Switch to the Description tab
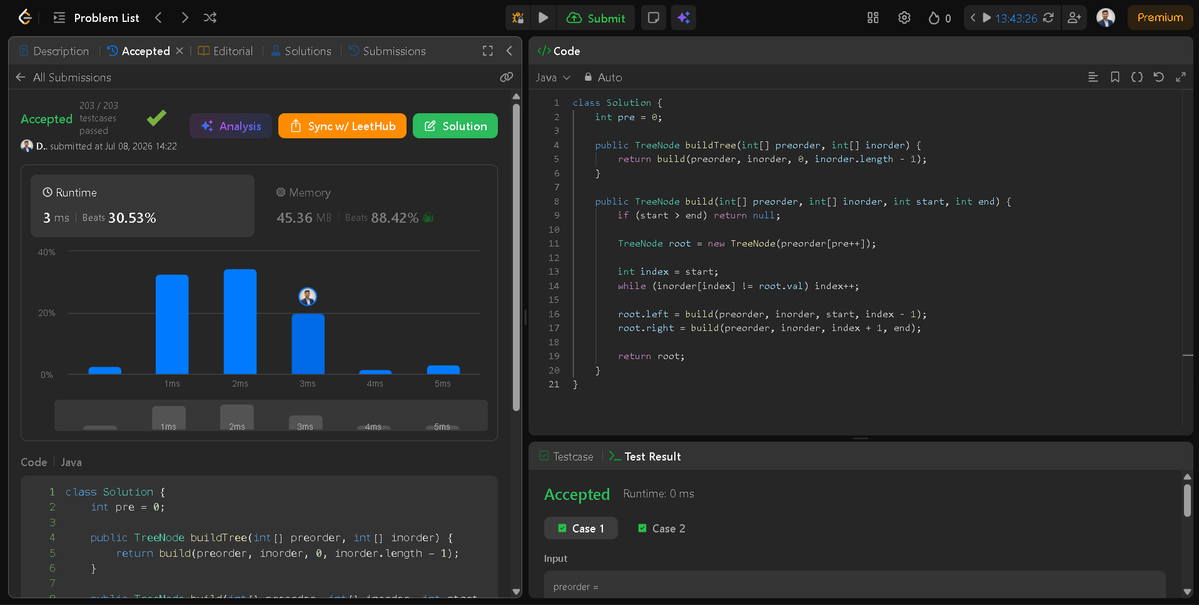The image size is (1199, 605). coord(54,51)
